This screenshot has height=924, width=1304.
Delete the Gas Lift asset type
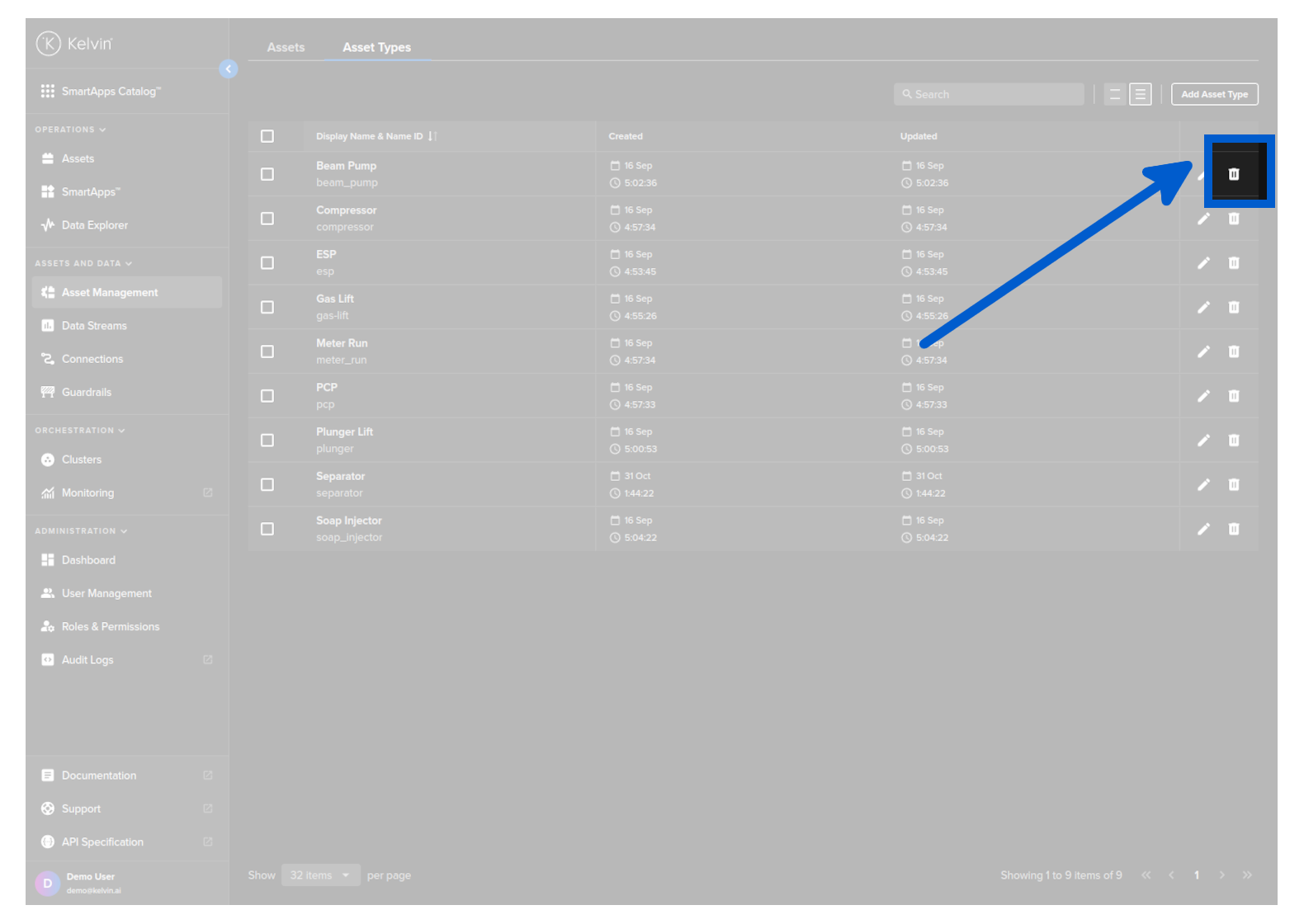coord(1233,308)
